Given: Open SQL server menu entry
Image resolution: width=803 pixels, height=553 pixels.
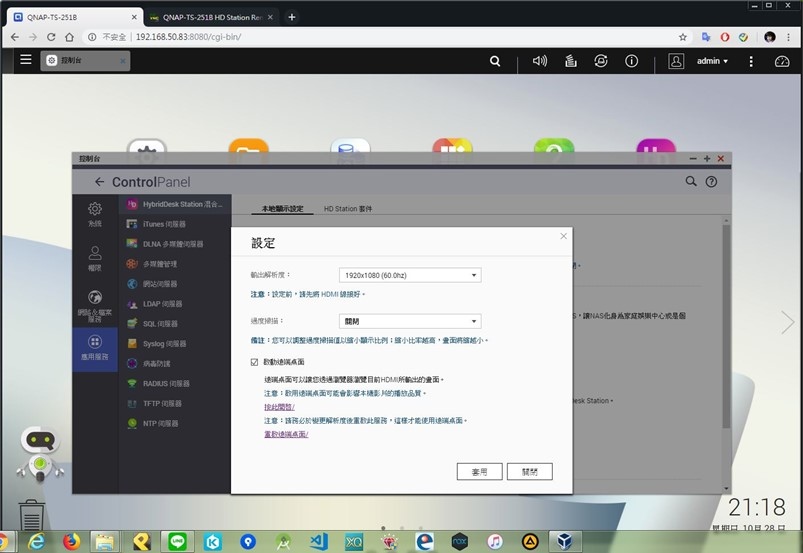Looking at the screenshot, I should click(x=175, y=324).
